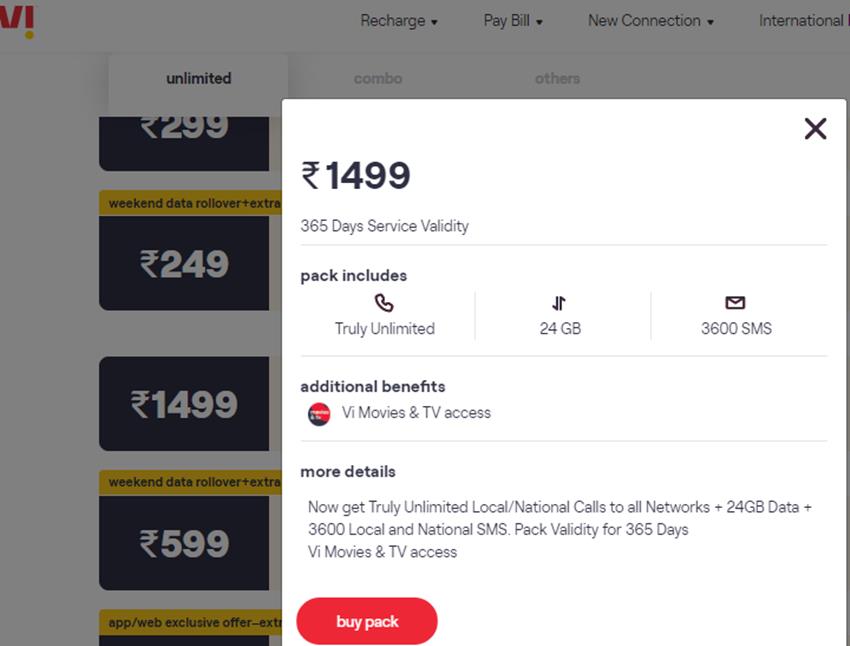Click the Vi logo in header
Screen dimensions: 850x646
click(18, 20)
